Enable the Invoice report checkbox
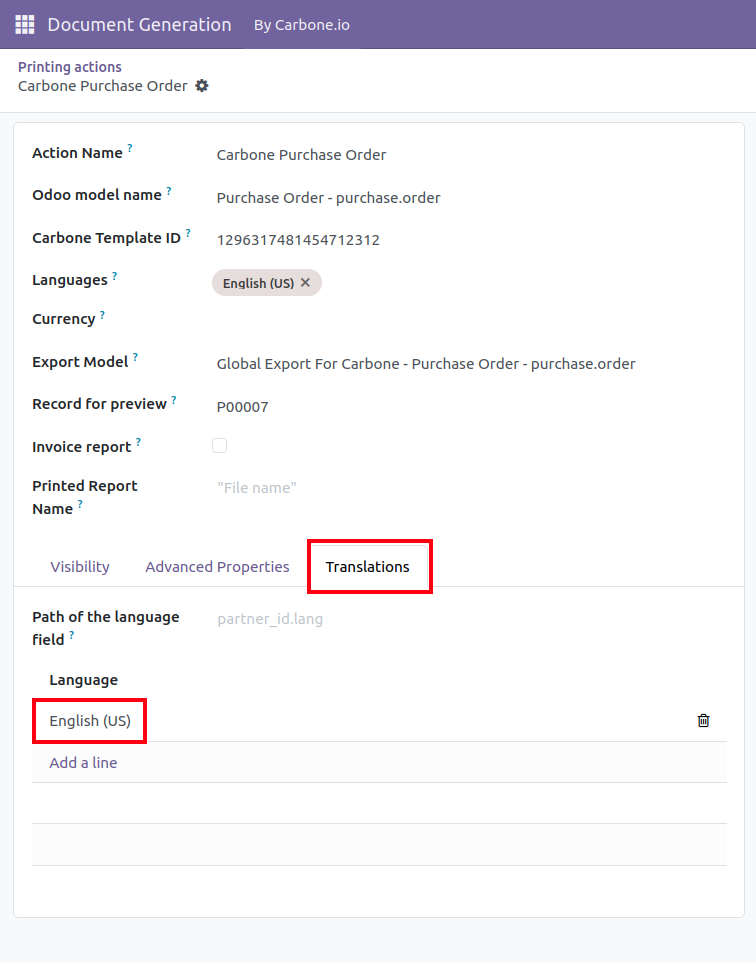 [x=219, y=445]
